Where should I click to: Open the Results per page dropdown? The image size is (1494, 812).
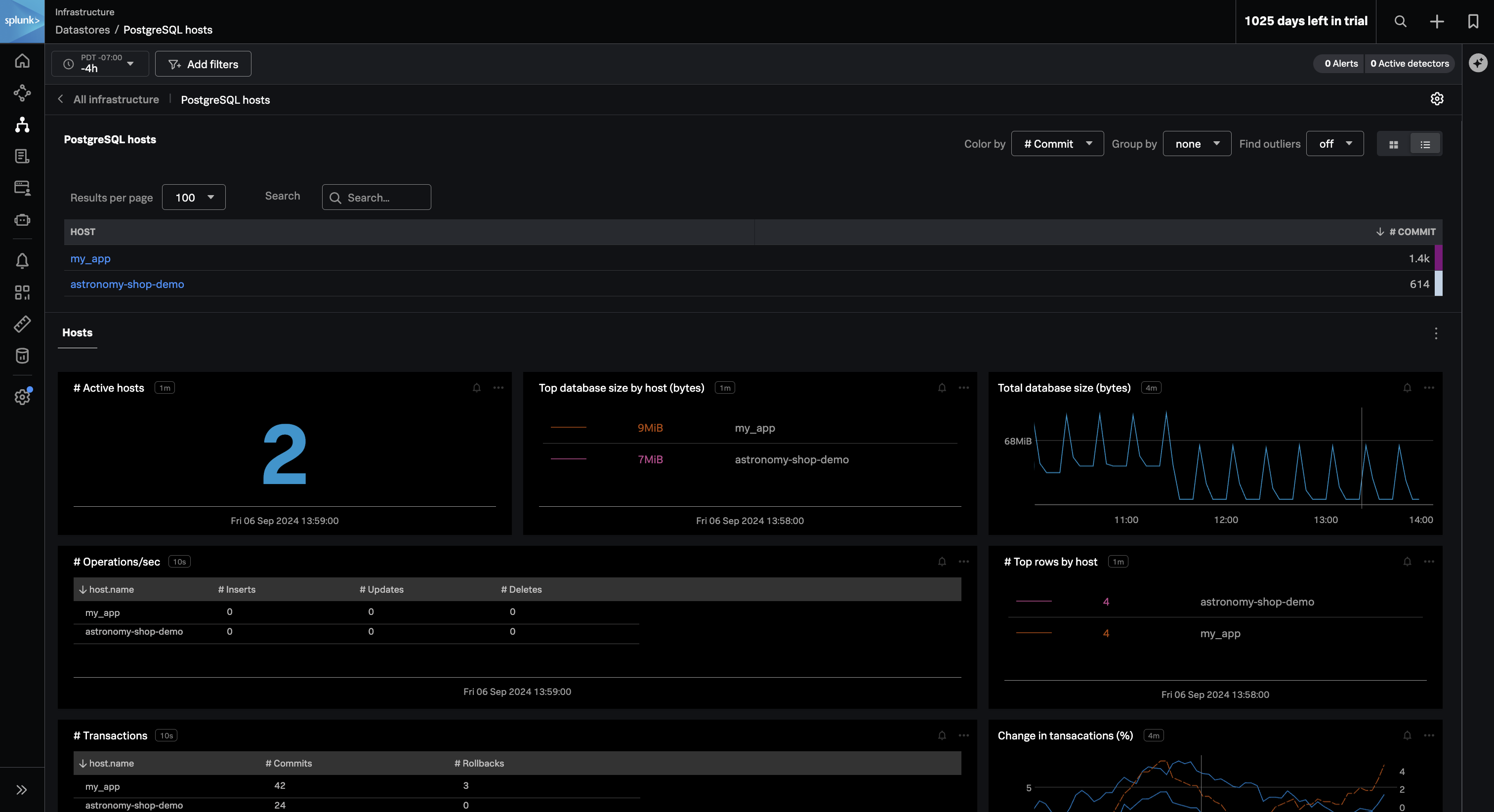pos(193,198)
